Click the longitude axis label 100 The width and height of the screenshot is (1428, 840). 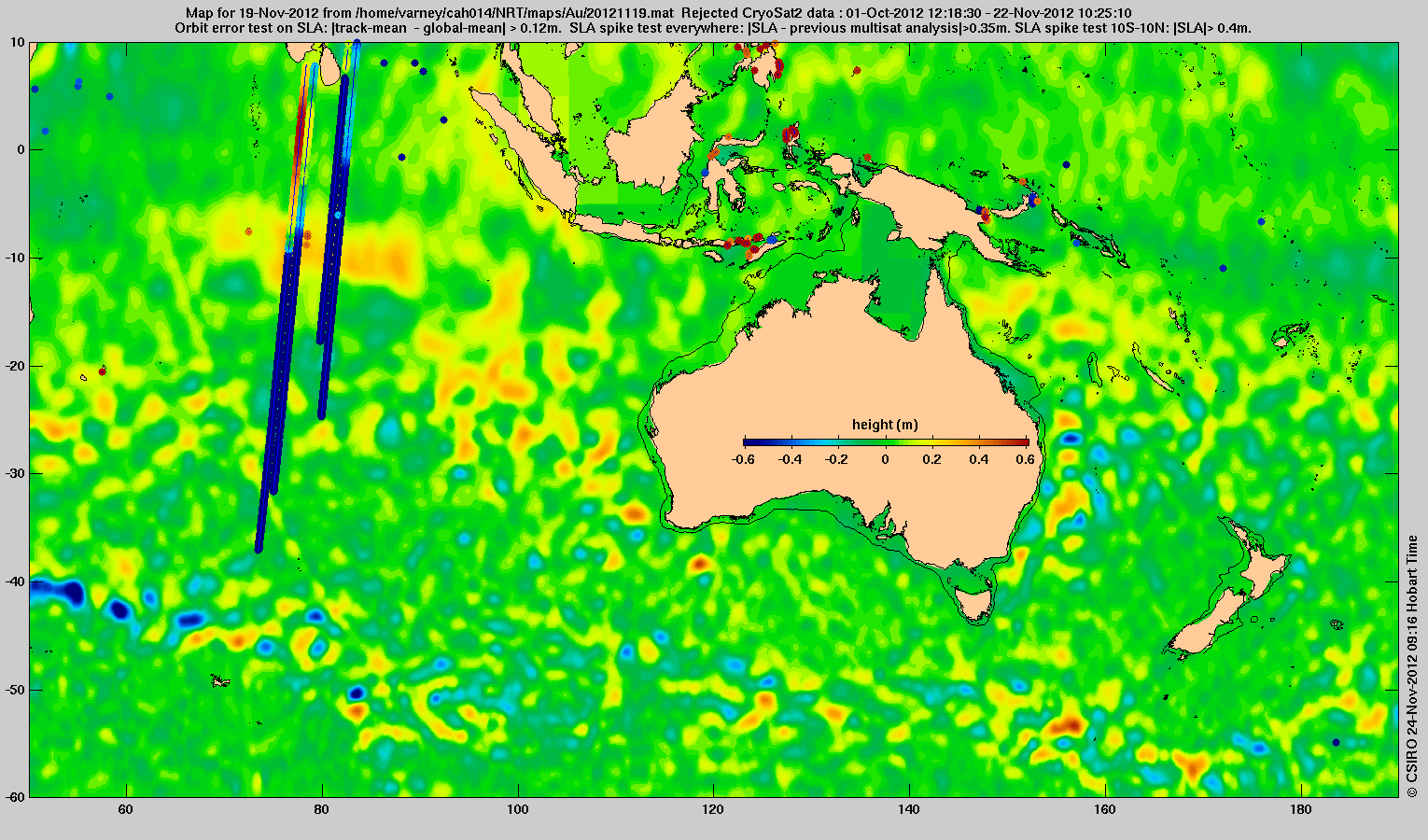518,810
